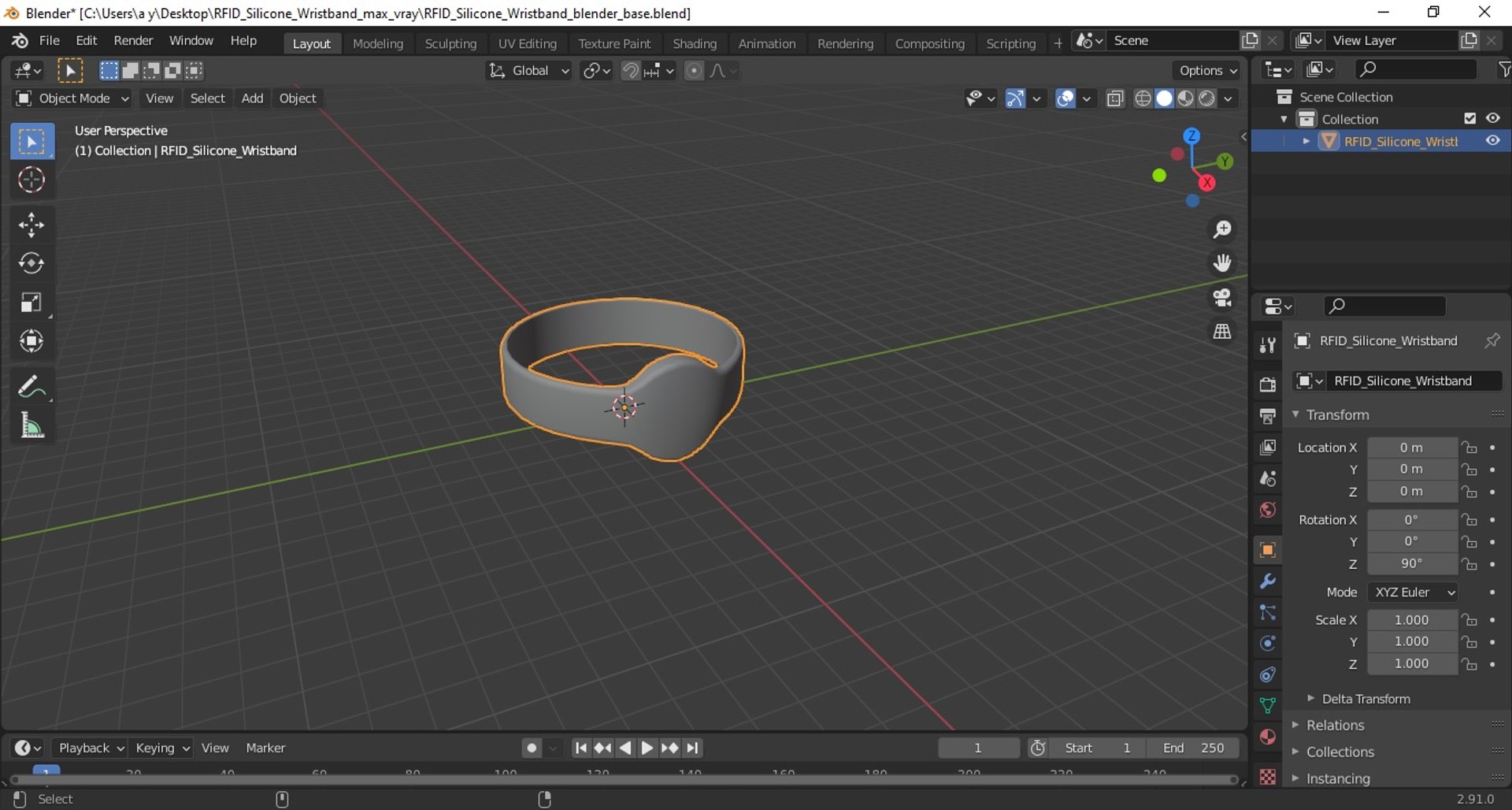Open the Material properties tab
The height and width of the screenshot is (810, 1512).
pyautogui.click(x=1267, y=737)
